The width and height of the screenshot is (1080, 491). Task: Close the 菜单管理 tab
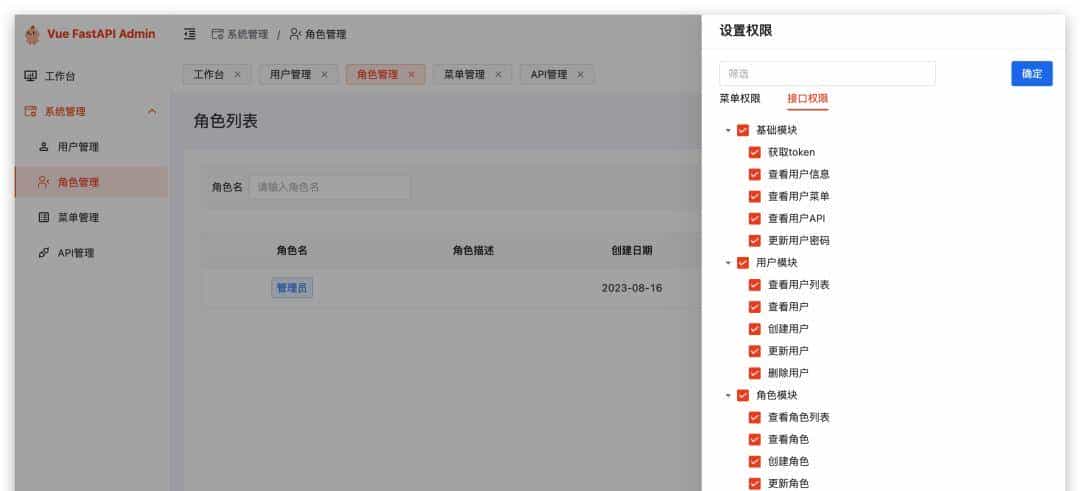pyautogui.click(x=498, y=74)
